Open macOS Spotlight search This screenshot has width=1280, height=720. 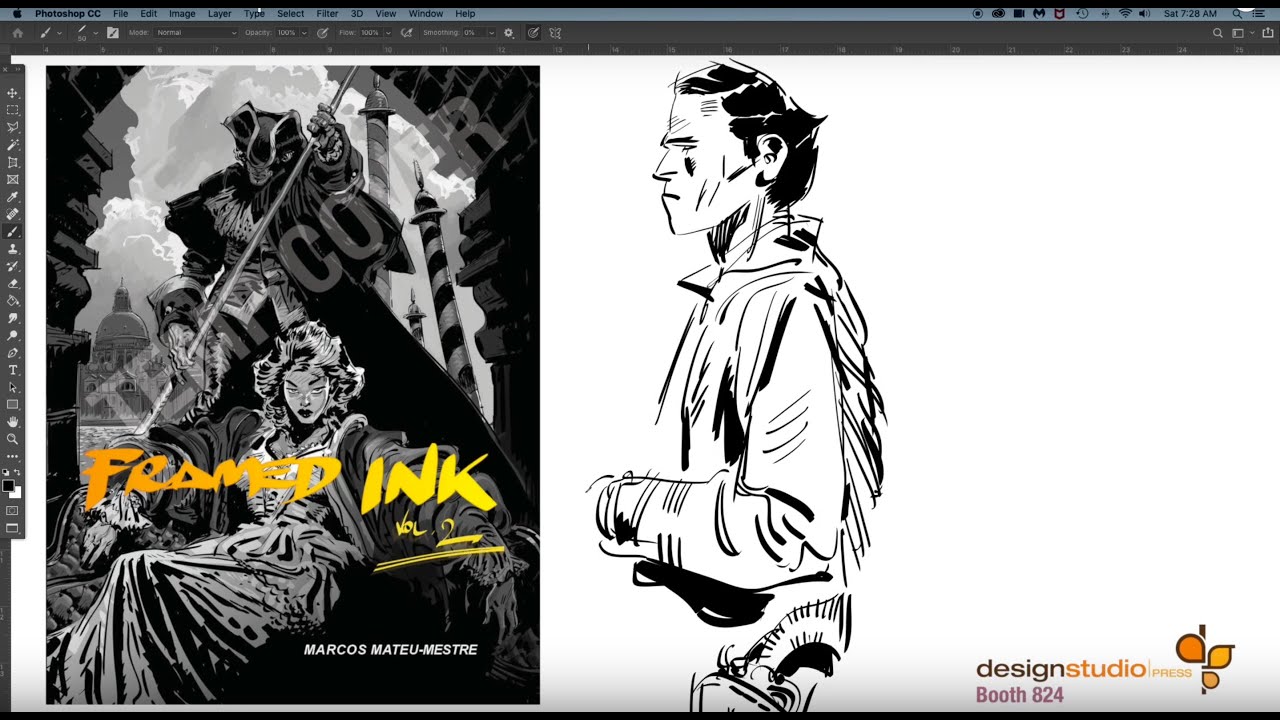[1237, 14]
